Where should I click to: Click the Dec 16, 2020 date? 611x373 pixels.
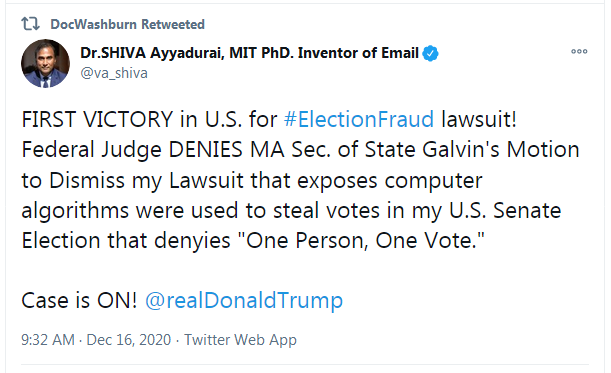[x=129, y=340]
